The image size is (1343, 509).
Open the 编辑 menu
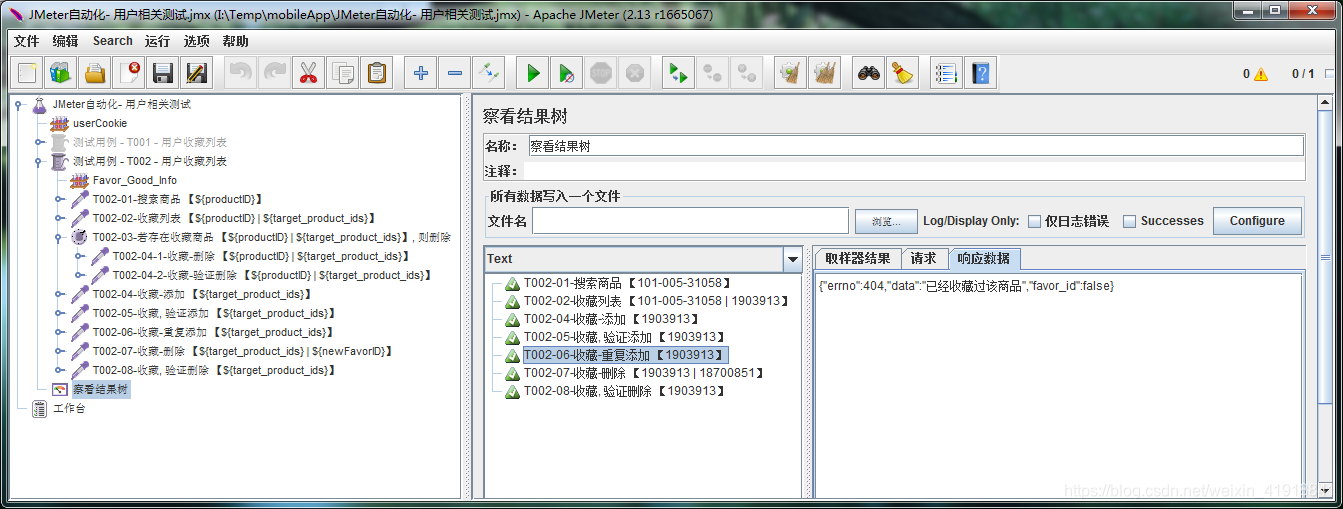coord(65,41)
